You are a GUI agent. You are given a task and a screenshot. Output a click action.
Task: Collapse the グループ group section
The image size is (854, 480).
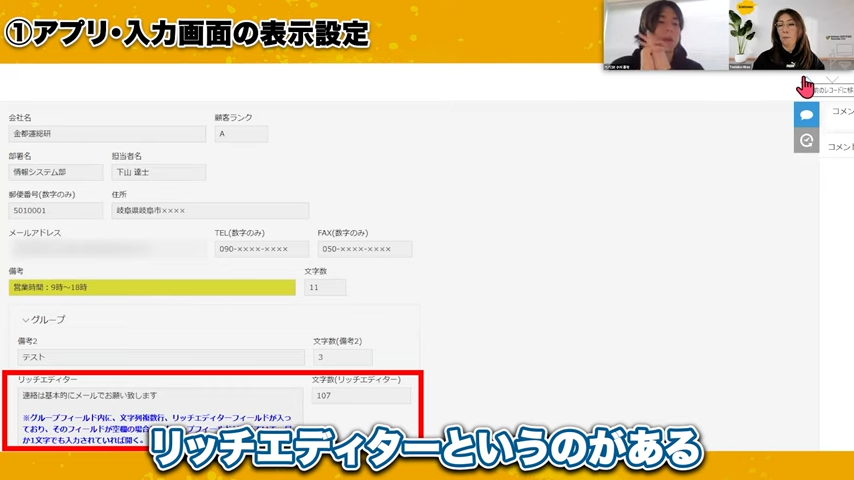click(42, 320)
